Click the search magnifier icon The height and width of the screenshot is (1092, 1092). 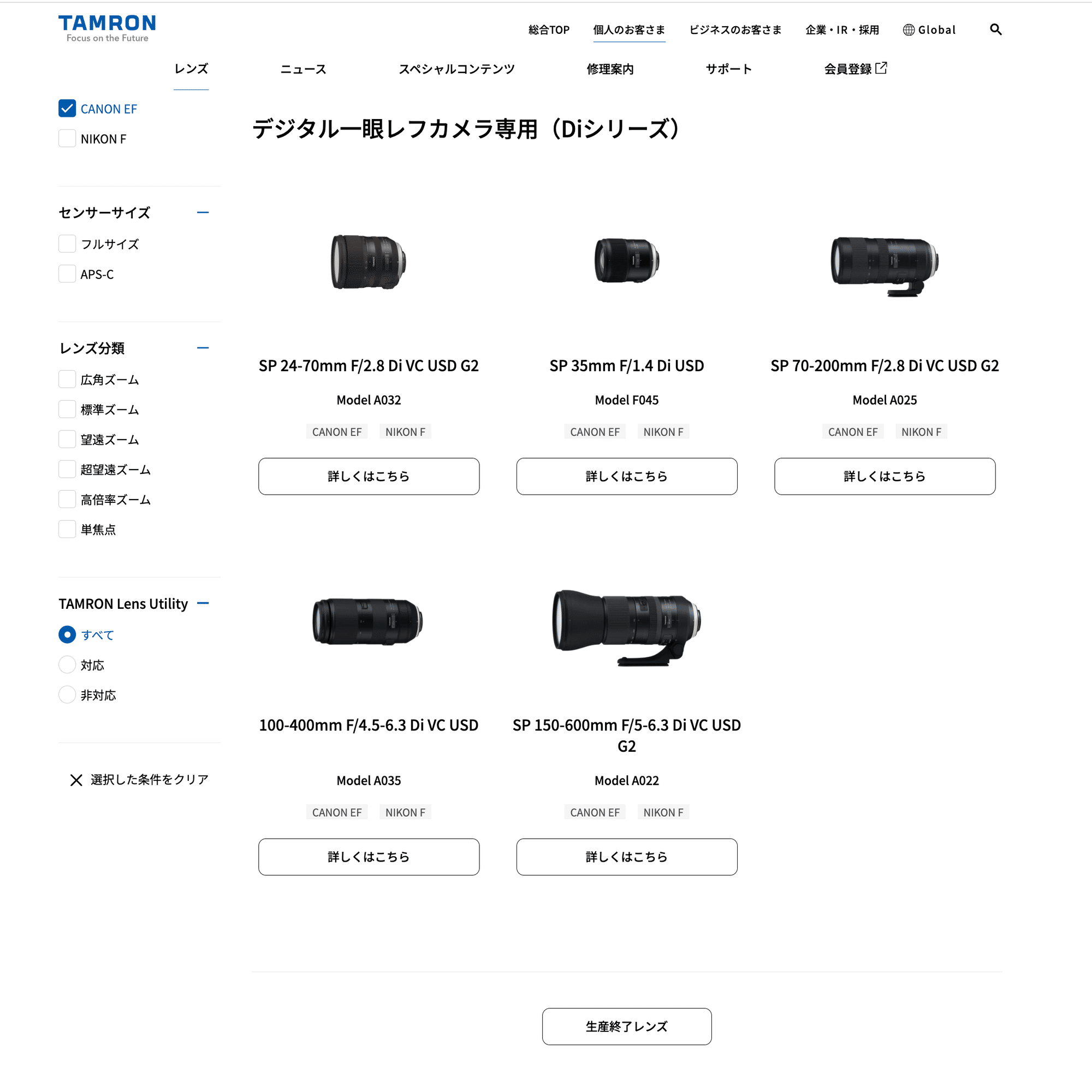[x=996, y=29]
